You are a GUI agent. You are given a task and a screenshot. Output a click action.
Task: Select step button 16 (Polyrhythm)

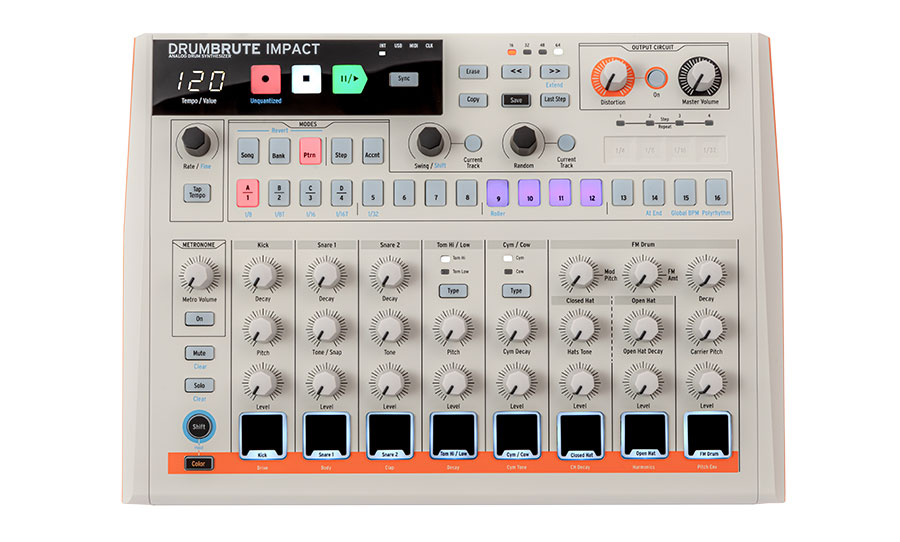[716, 192]
